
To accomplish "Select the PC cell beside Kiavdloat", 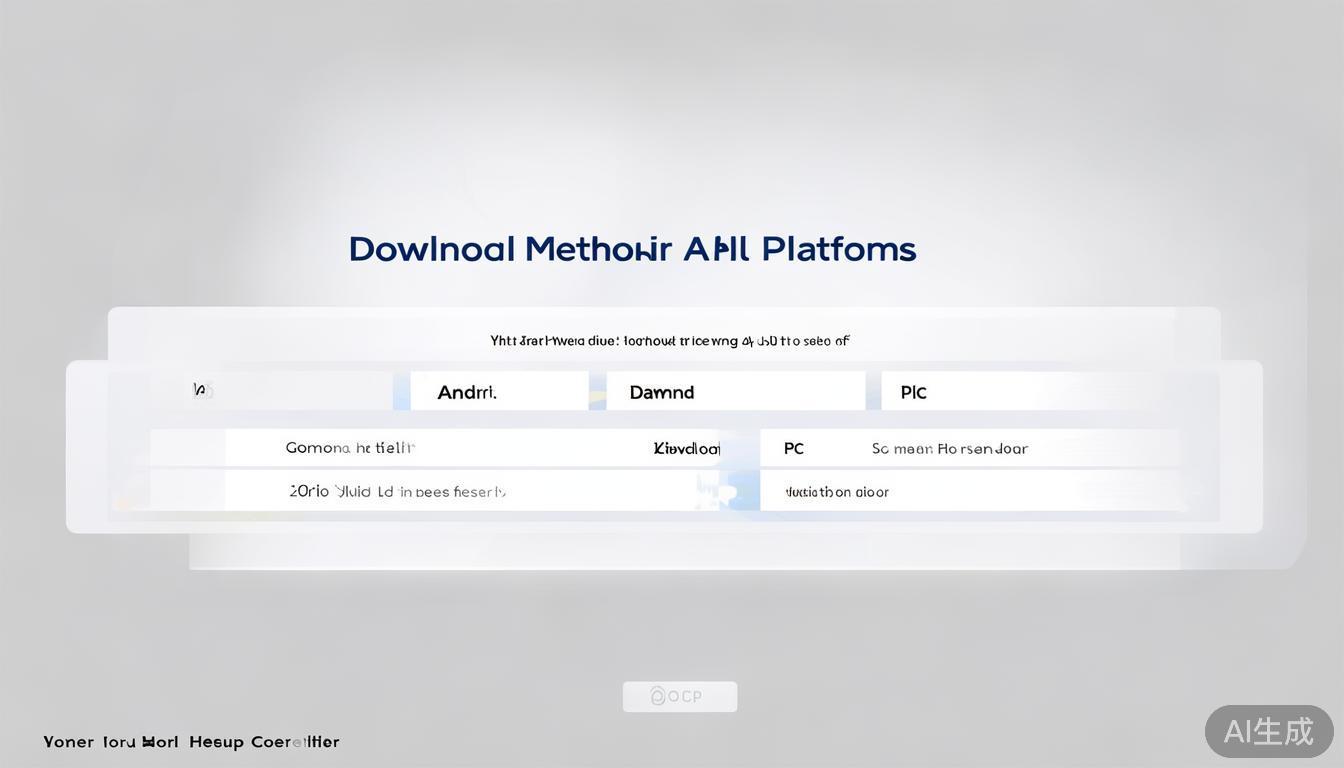I will tap(794, 449).
